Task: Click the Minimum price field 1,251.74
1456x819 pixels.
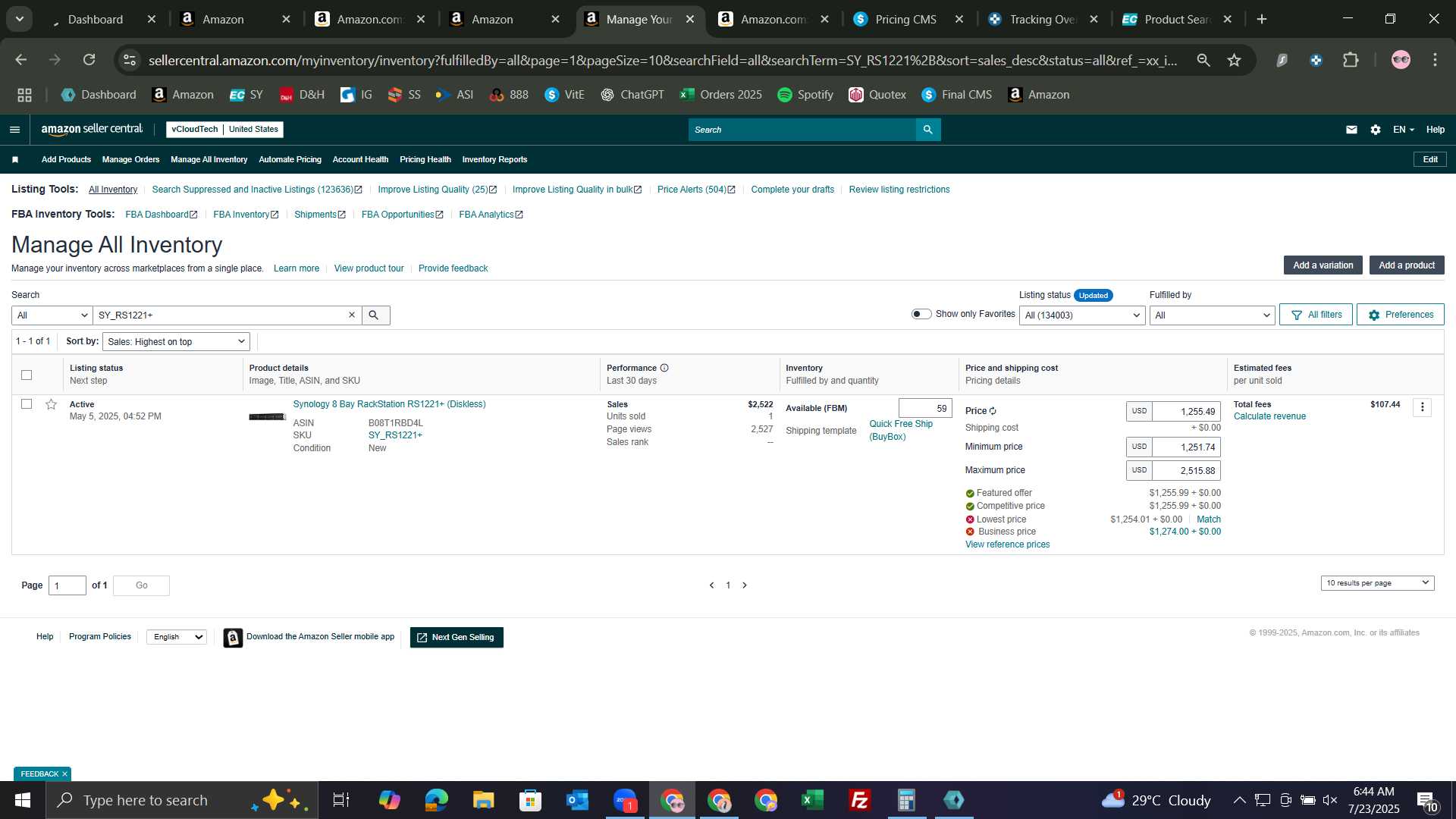Action: (x=1186, y=447)
